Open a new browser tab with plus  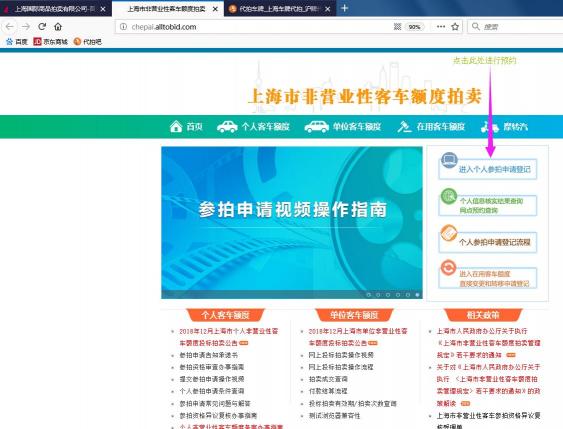tap(344, 8)
